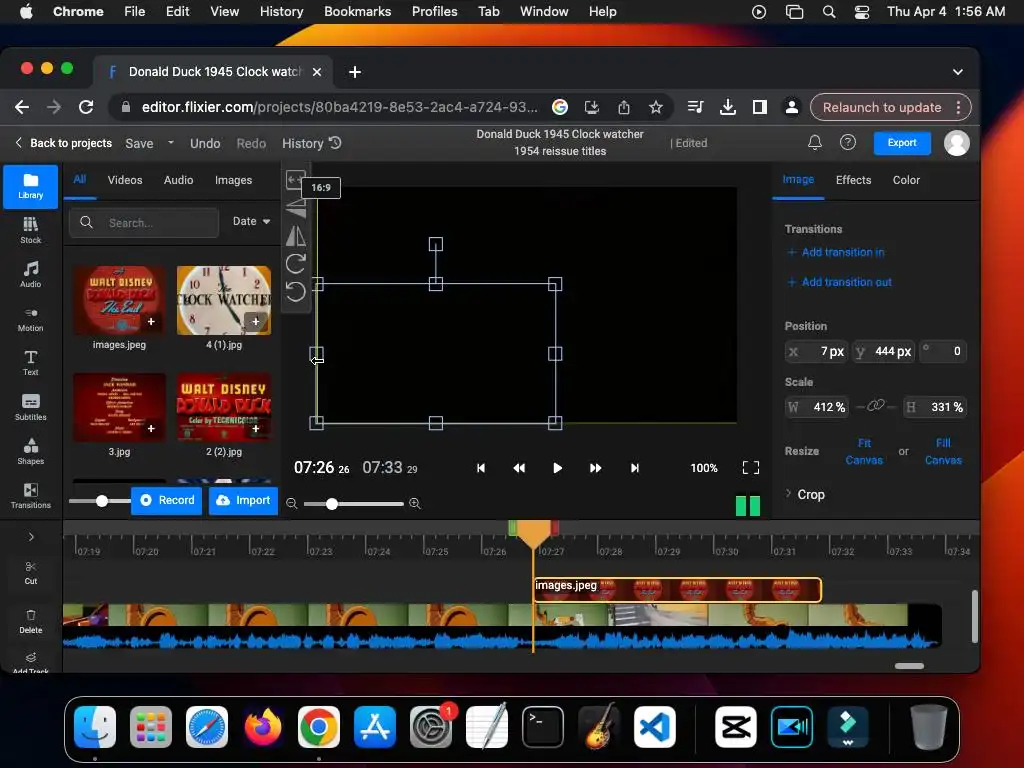Click the library Search field

(x=144, y=223)
